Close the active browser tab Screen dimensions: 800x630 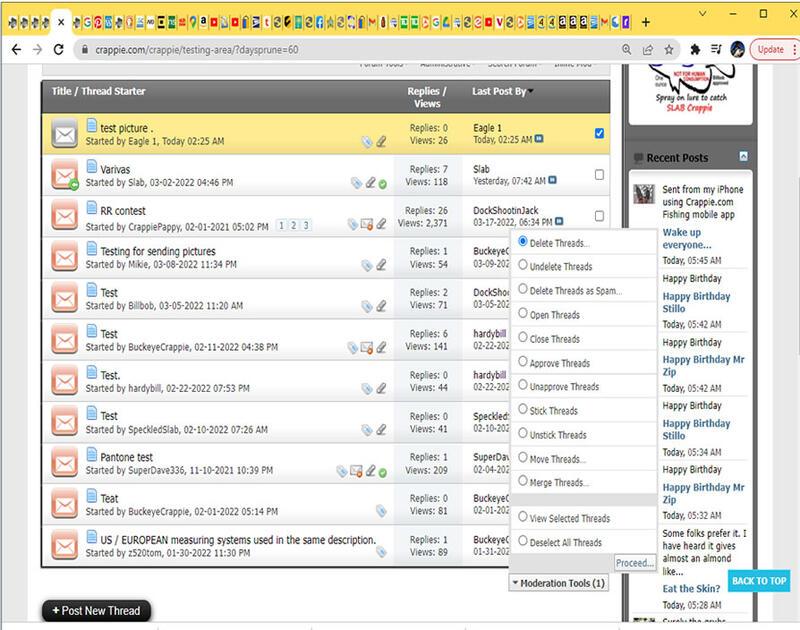pyautogui.click(x=61, y=22)
